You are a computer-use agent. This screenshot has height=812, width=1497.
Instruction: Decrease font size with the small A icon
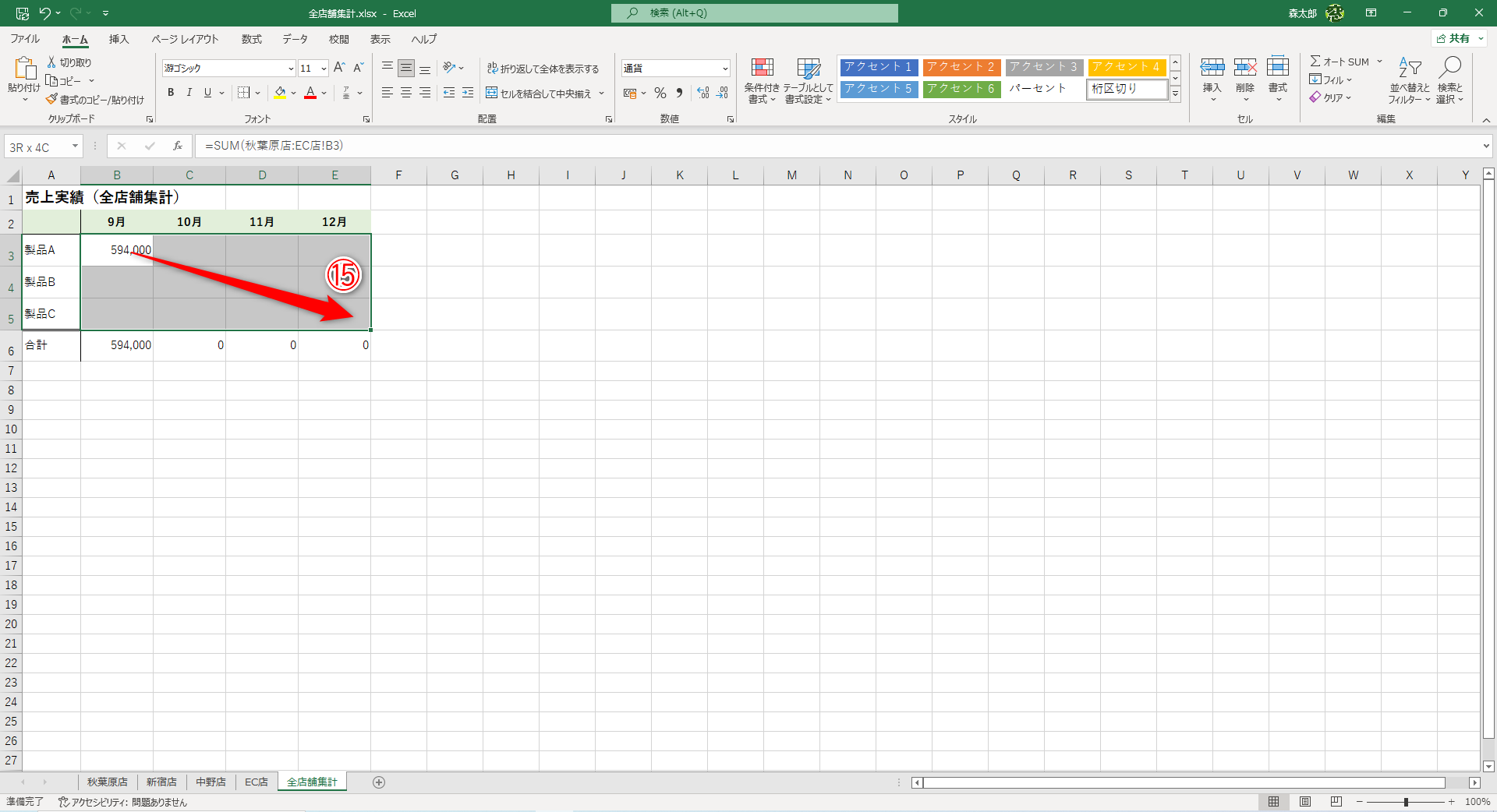pyautogui.click(x=358, y=68)
